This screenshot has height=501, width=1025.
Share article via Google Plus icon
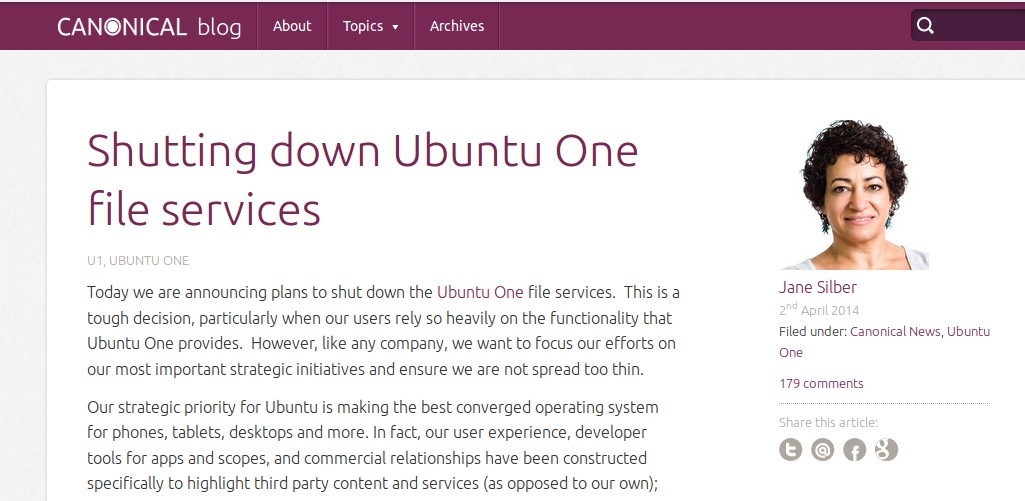coord(886,449)
